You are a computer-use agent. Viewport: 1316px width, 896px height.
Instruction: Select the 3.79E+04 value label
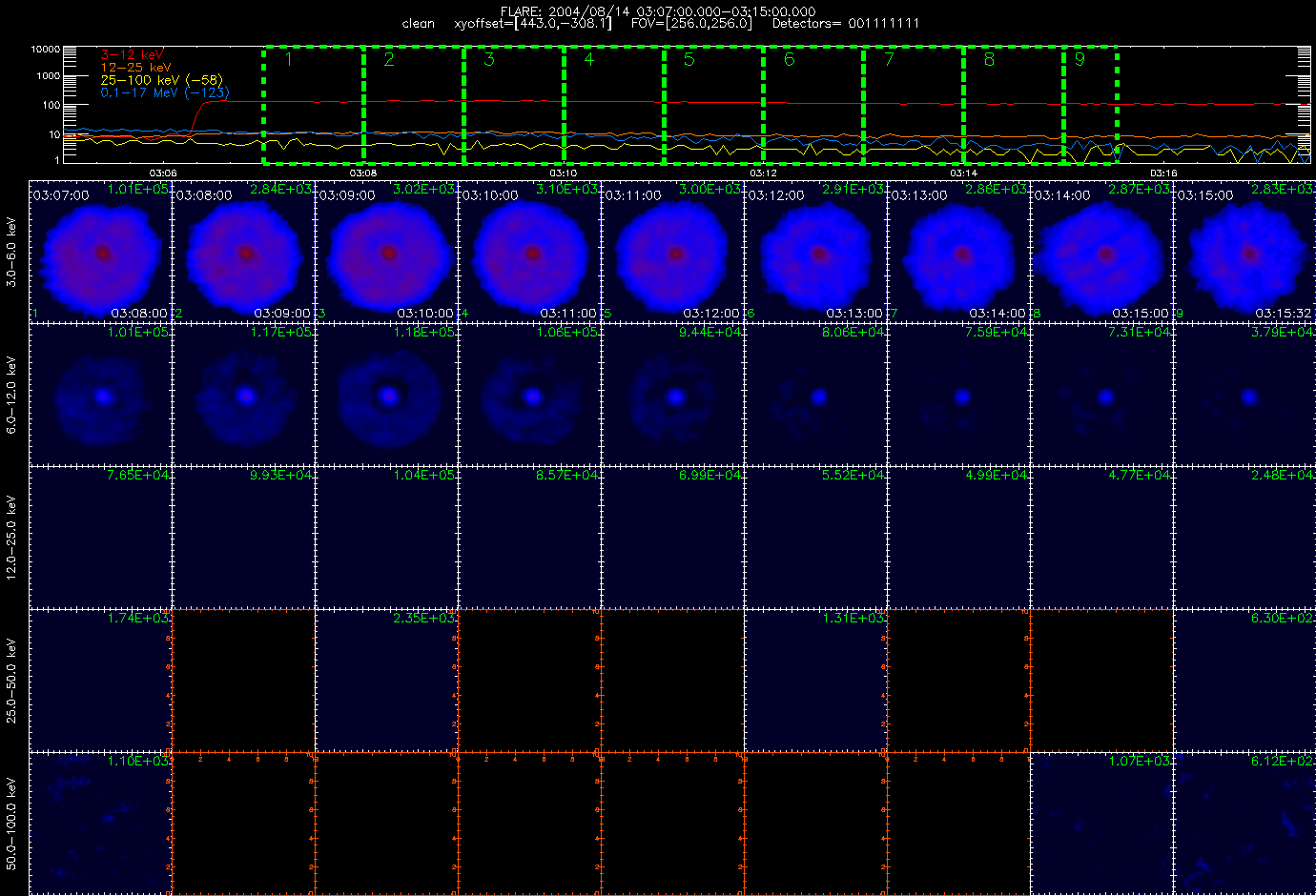point(1282,333)
